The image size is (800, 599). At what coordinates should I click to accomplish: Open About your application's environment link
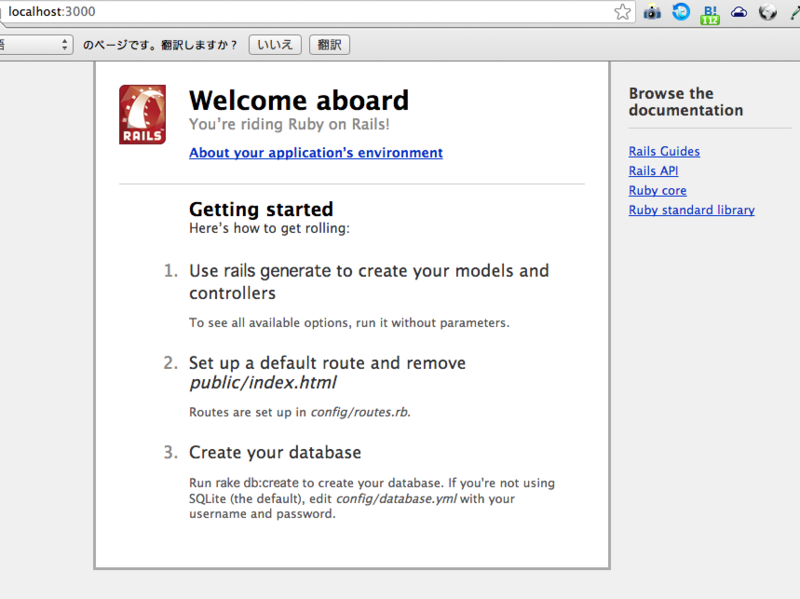(316, 153)
